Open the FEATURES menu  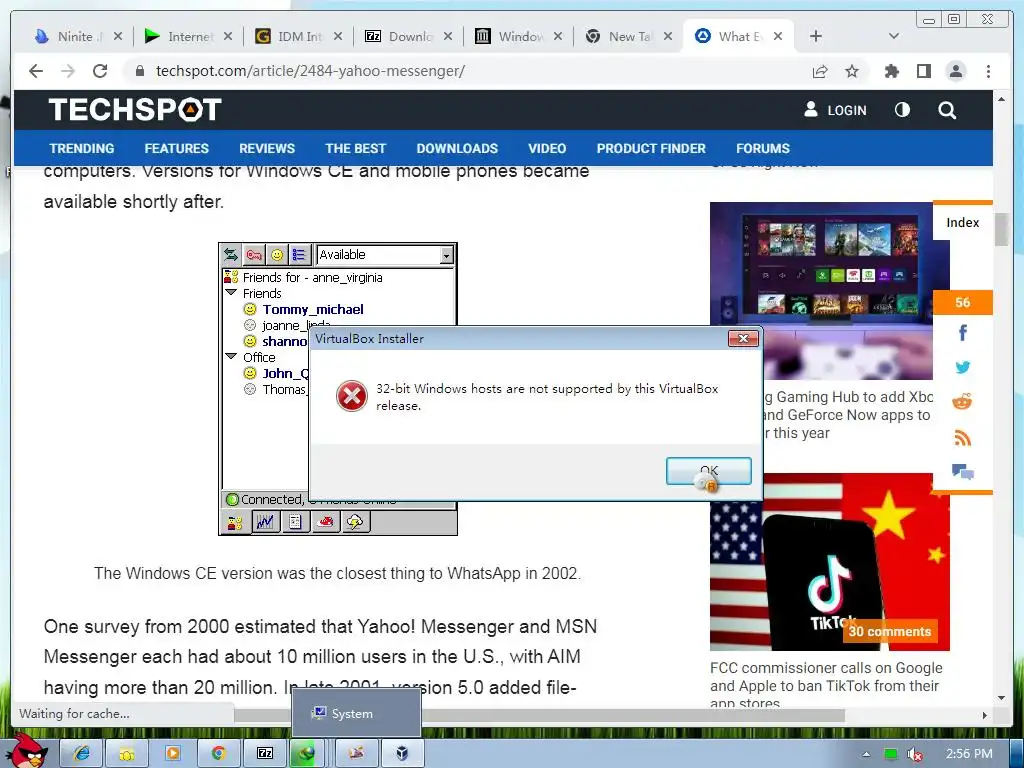coord(176,148)
